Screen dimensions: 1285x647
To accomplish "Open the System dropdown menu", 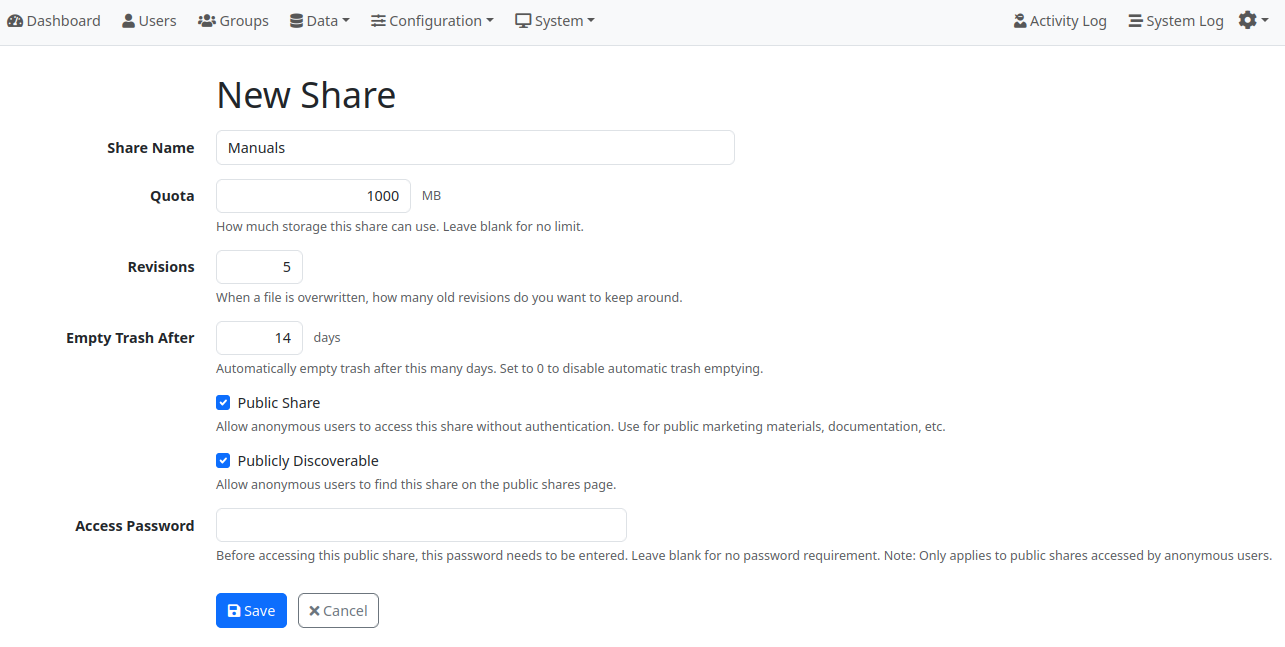I will click(555, 20).
